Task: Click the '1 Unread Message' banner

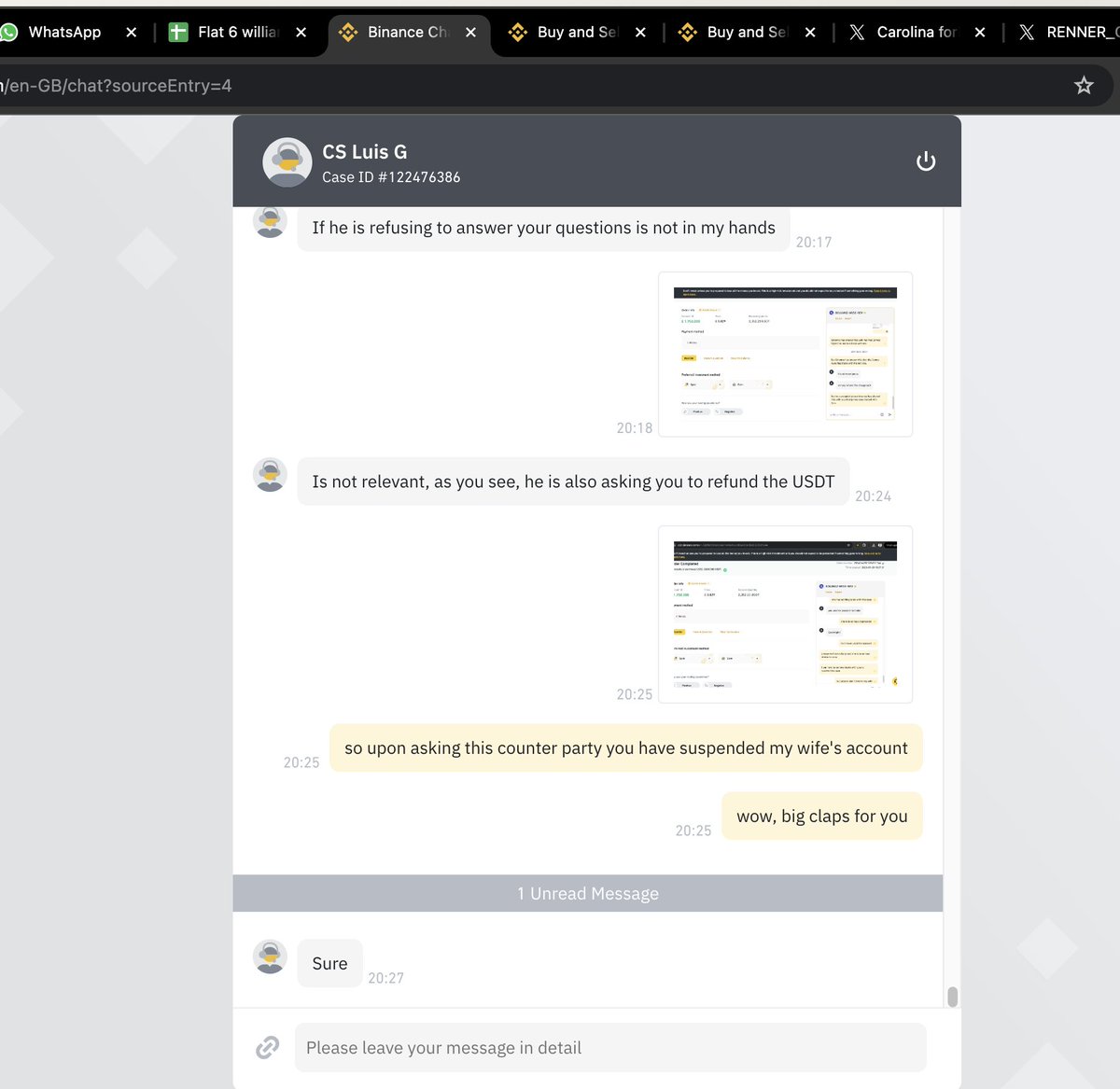Action: (x=587, y=892)
